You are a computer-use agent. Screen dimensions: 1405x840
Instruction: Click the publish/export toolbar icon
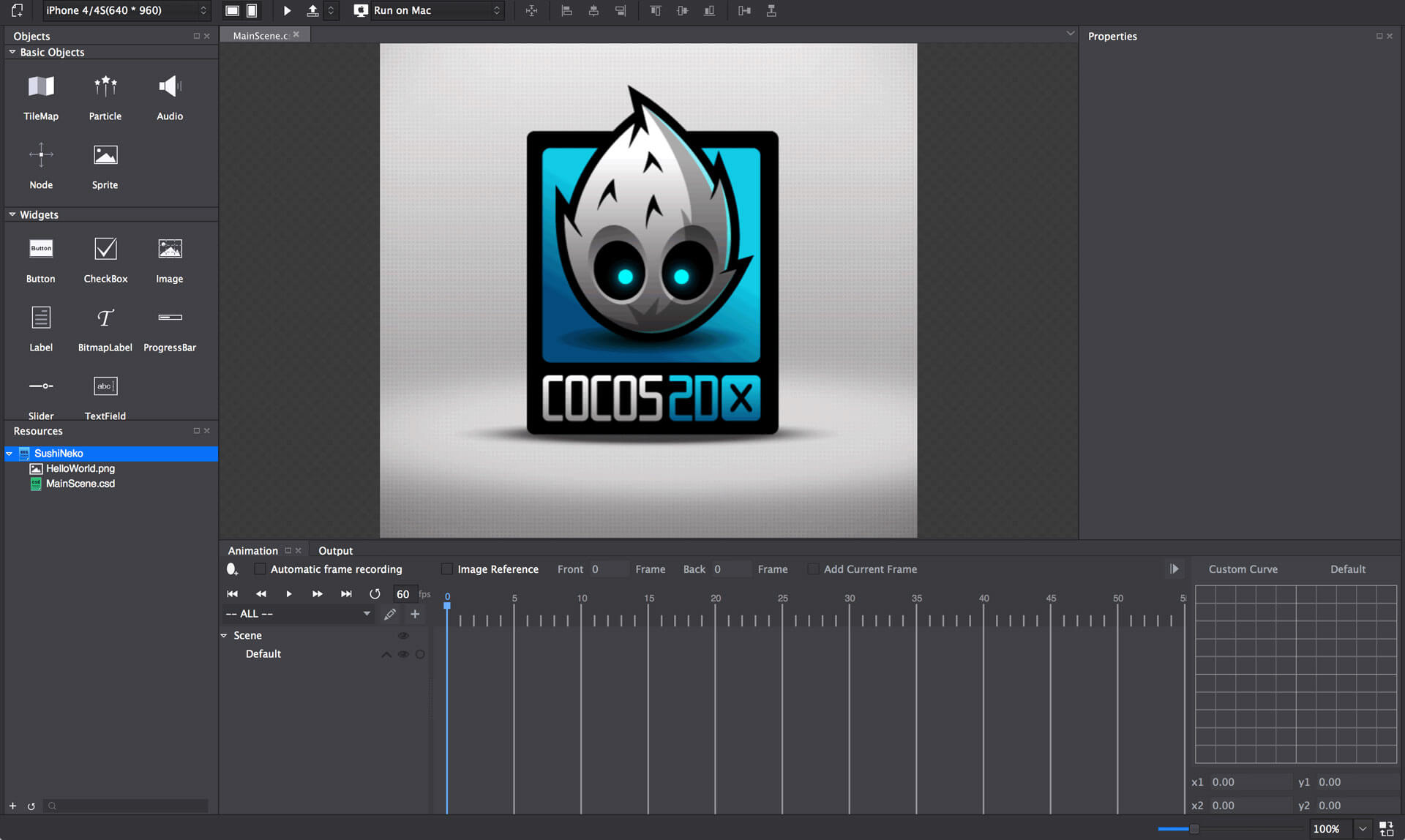(312, 10)
